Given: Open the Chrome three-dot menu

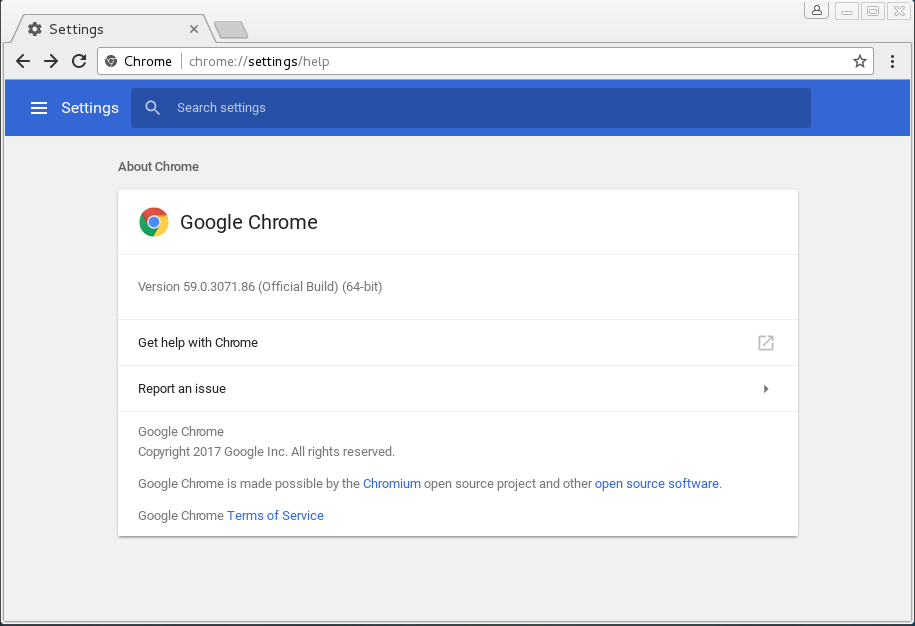Looking at the screenshot, I should click(893, 61).
